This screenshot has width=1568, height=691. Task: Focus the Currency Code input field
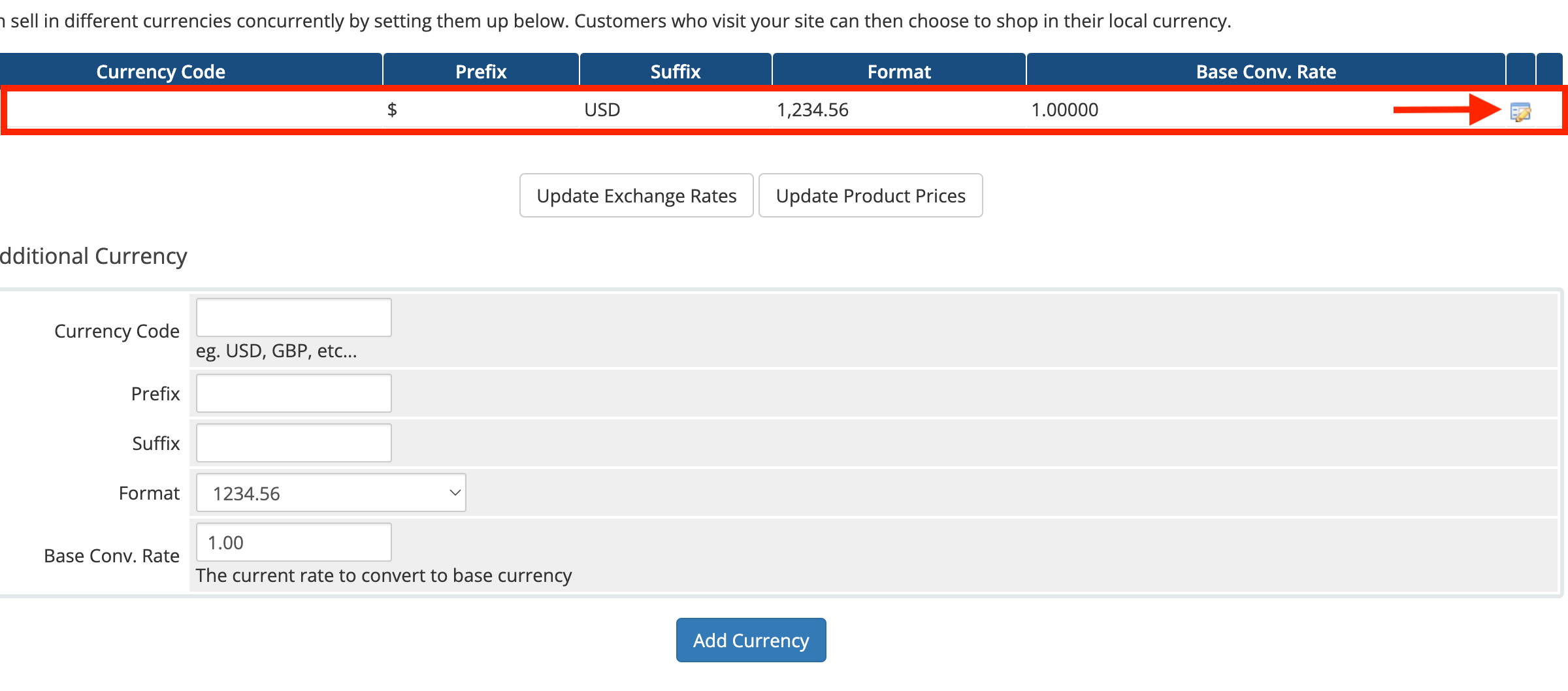pyautogui.click(x=294, y=317)
